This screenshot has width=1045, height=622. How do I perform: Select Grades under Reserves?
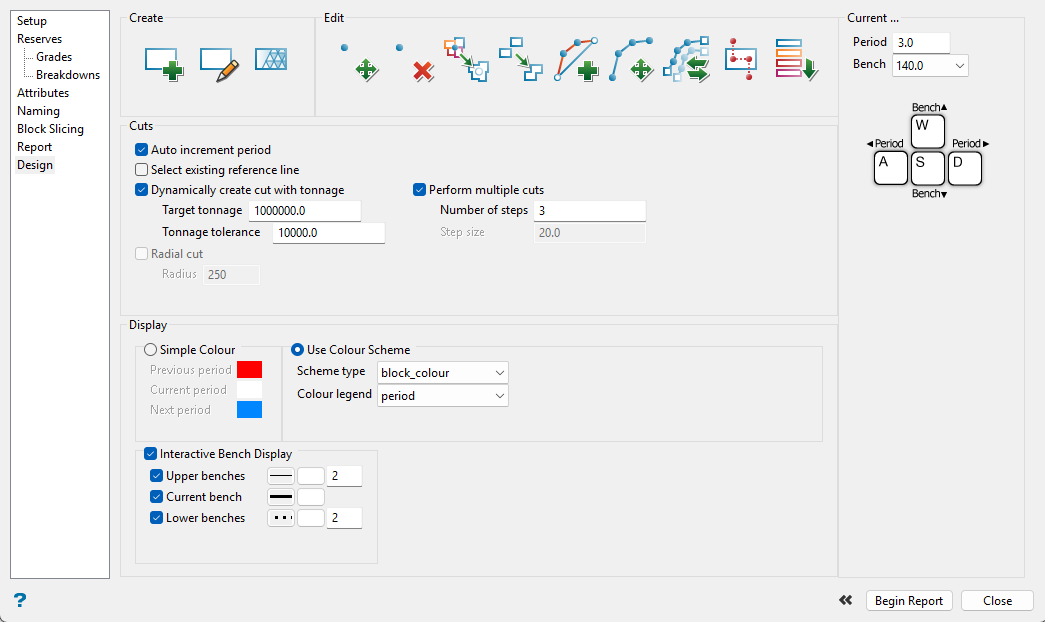click(54, 57)
